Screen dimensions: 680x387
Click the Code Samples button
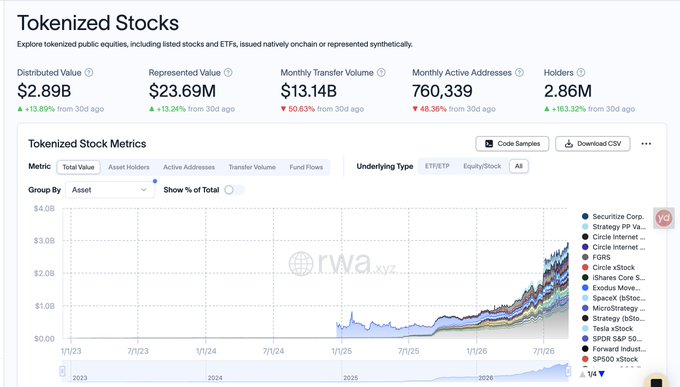click(512, 144)
